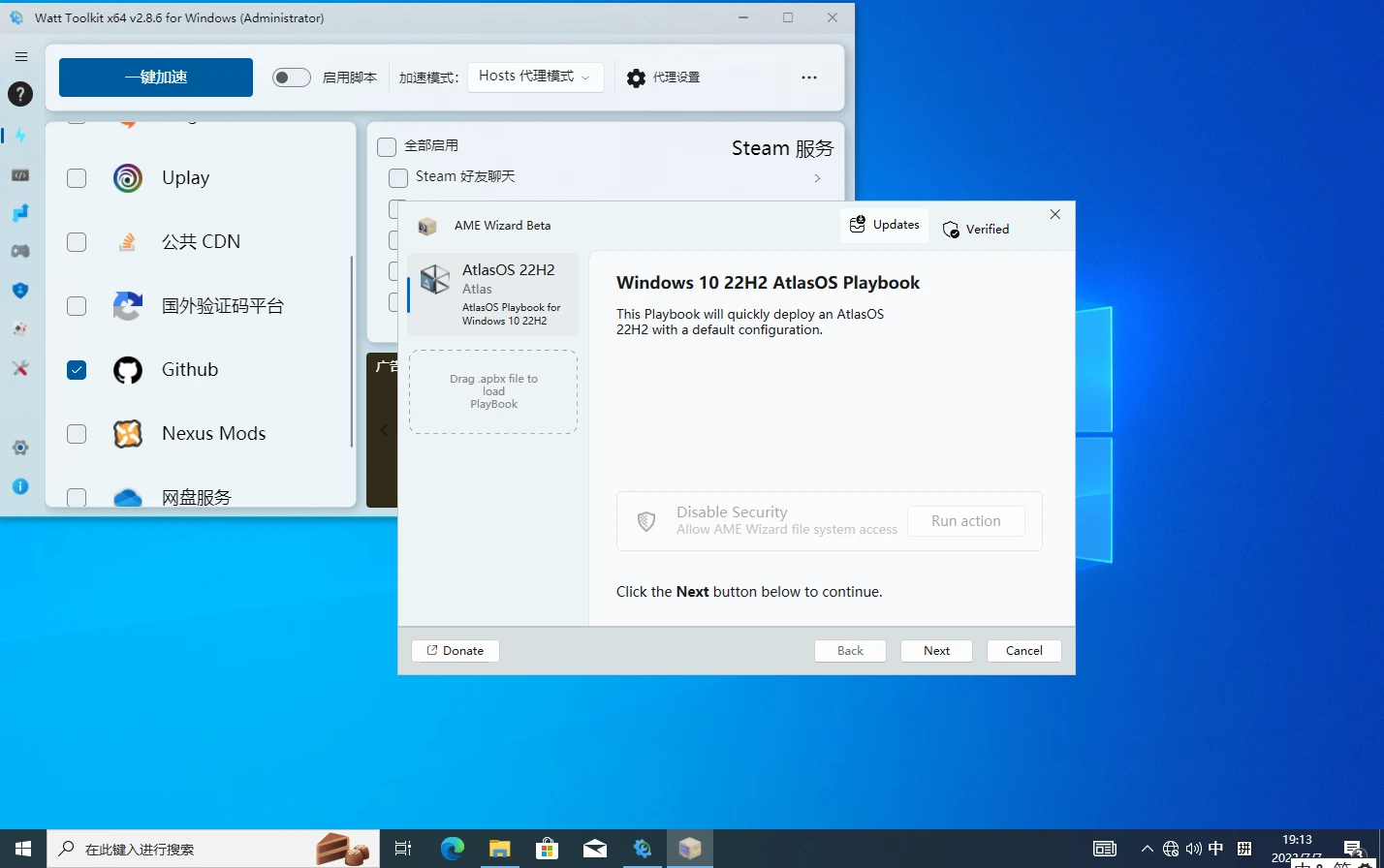Click the Verified badge in AME Wizard
The height and width of the screenshot is (868, 1384).
coord(976,229)
